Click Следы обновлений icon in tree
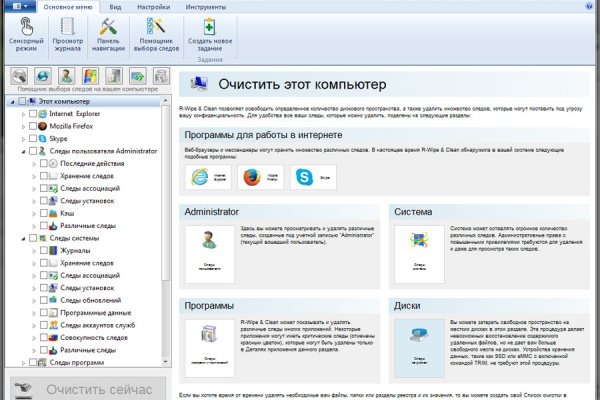 click(x=53, y=300)
